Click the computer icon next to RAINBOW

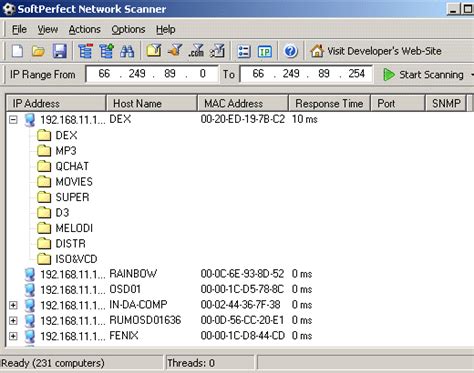30,275
